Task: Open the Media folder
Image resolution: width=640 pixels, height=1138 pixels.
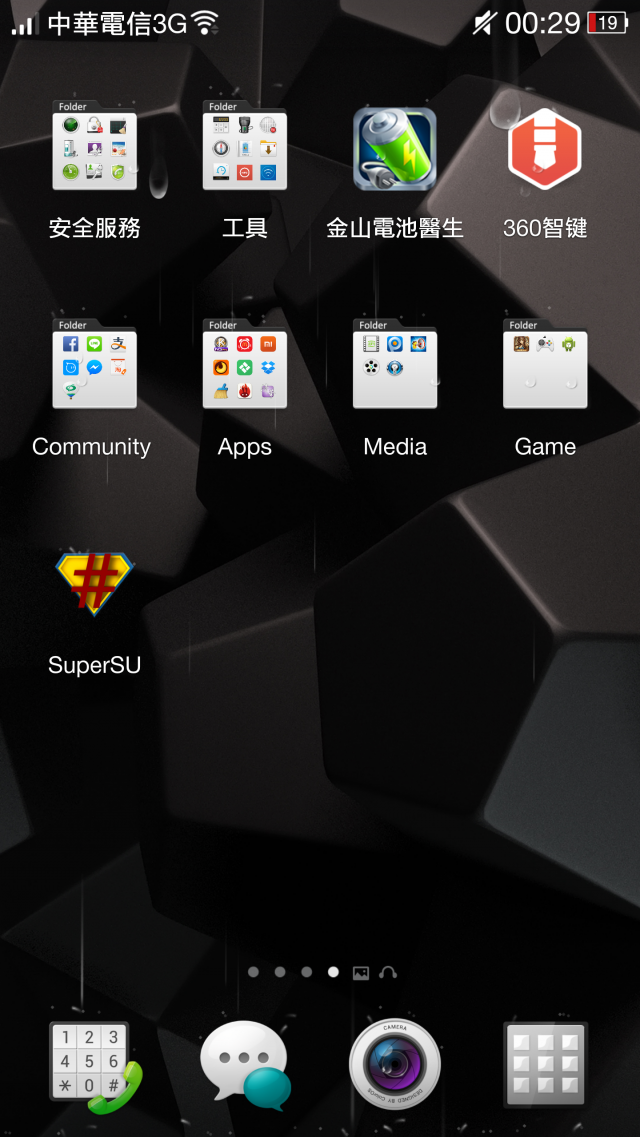Action: [x=395, y=364]
